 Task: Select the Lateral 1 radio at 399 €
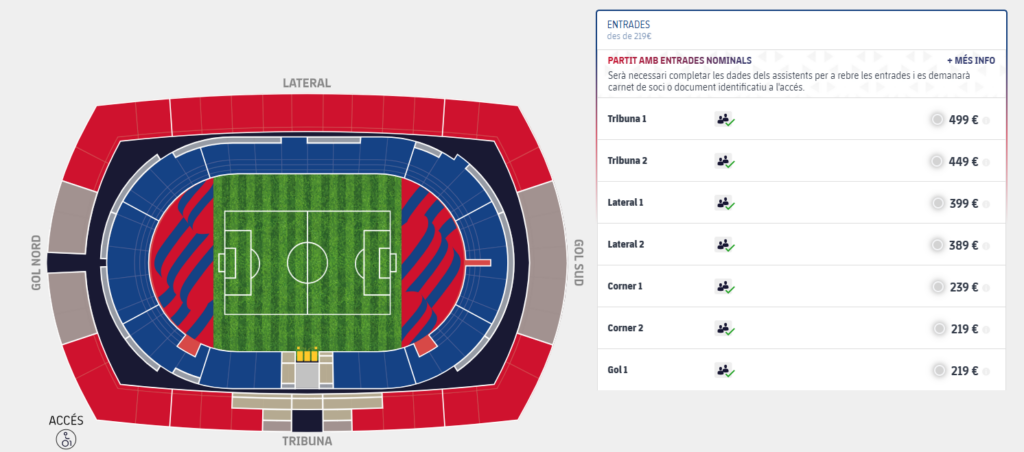click(x=937, y=203)
